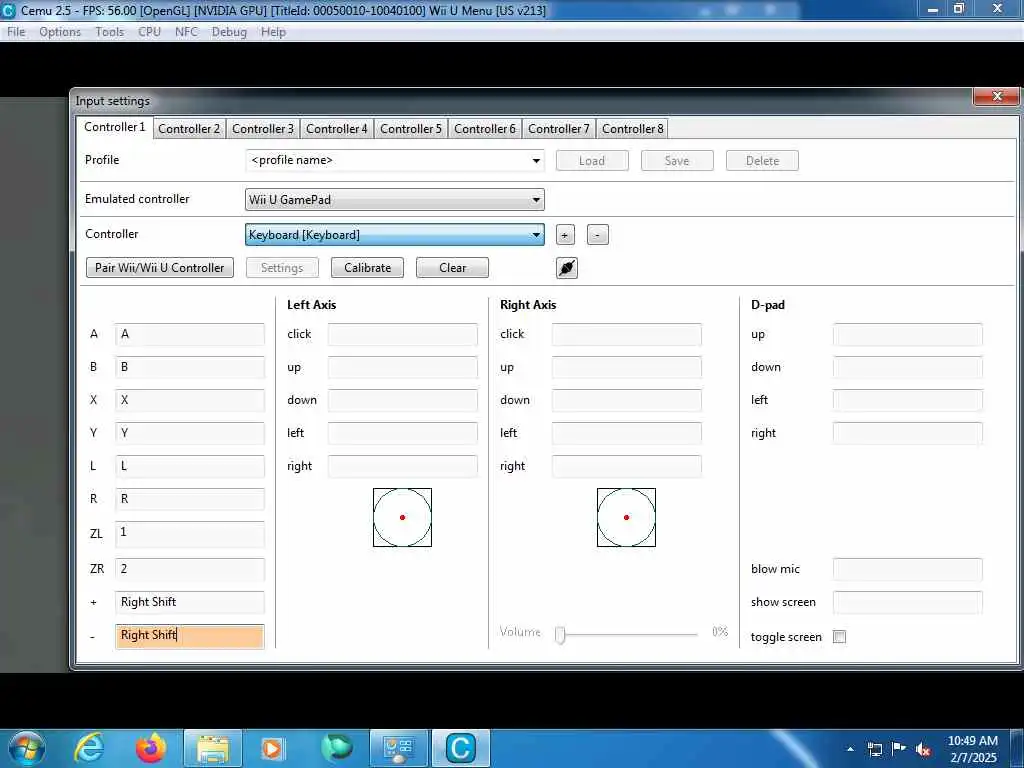Open Firefox from the taskbar
The height and width of the screenshot is (768, 1024).
[x=151, y=748]
